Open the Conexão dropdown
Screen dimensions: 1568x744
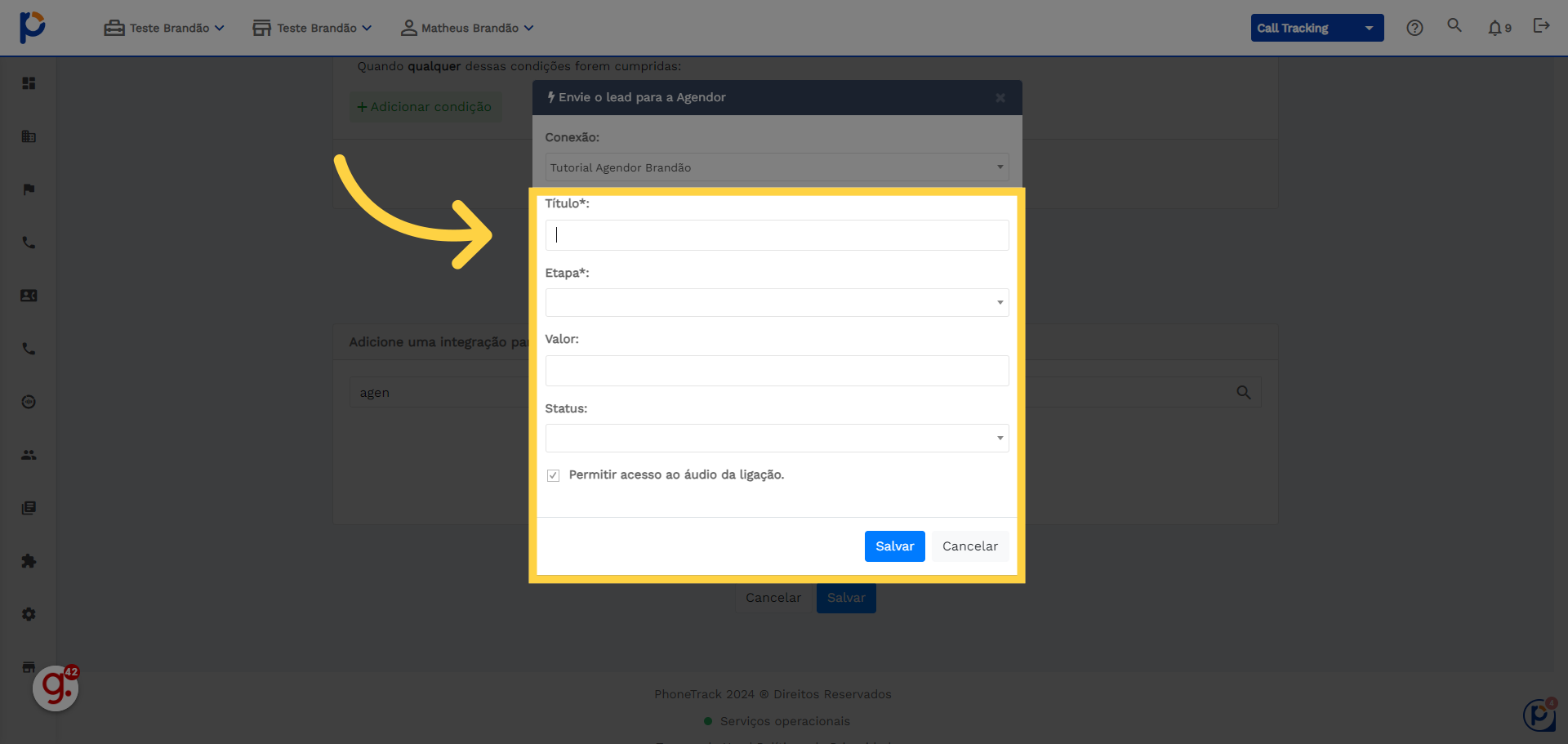tap(777, 167)
